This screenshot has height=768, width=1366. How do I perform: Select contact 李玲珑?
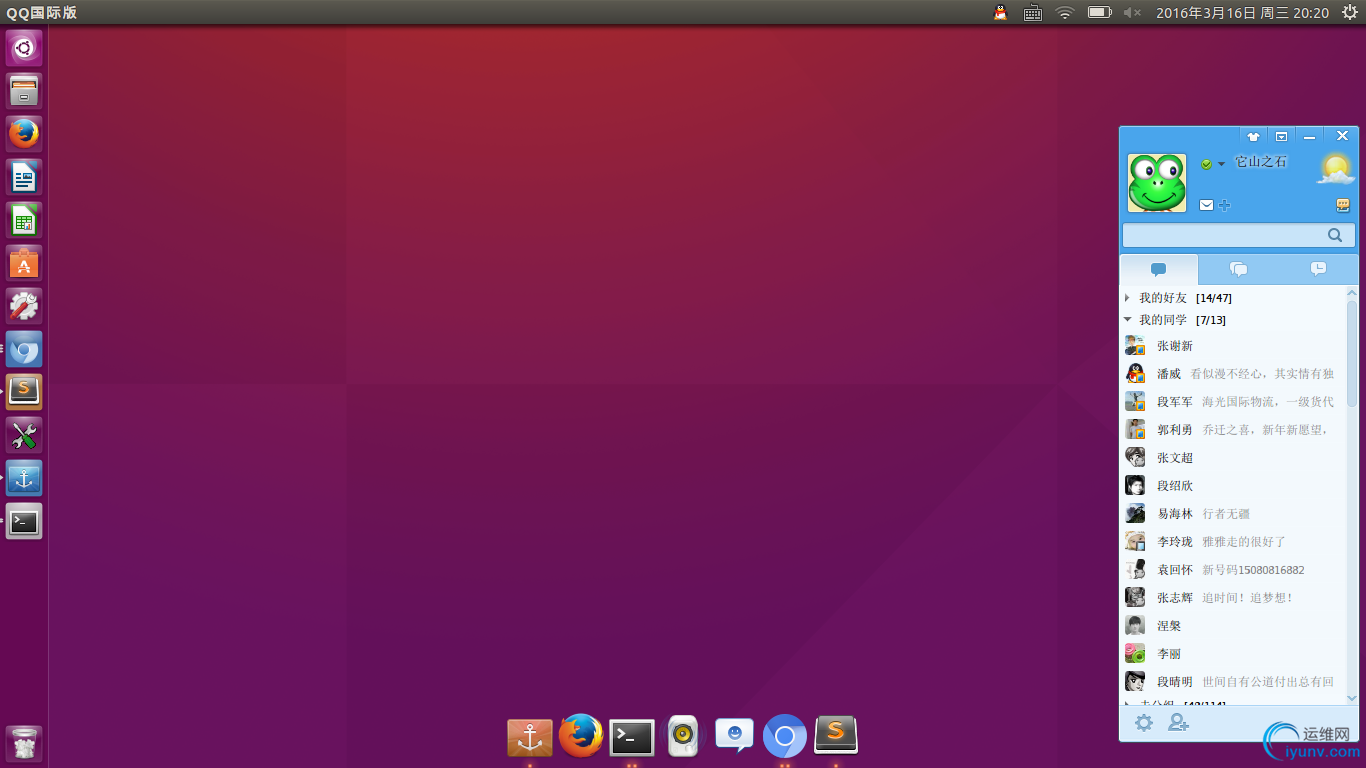point(1233,542)
